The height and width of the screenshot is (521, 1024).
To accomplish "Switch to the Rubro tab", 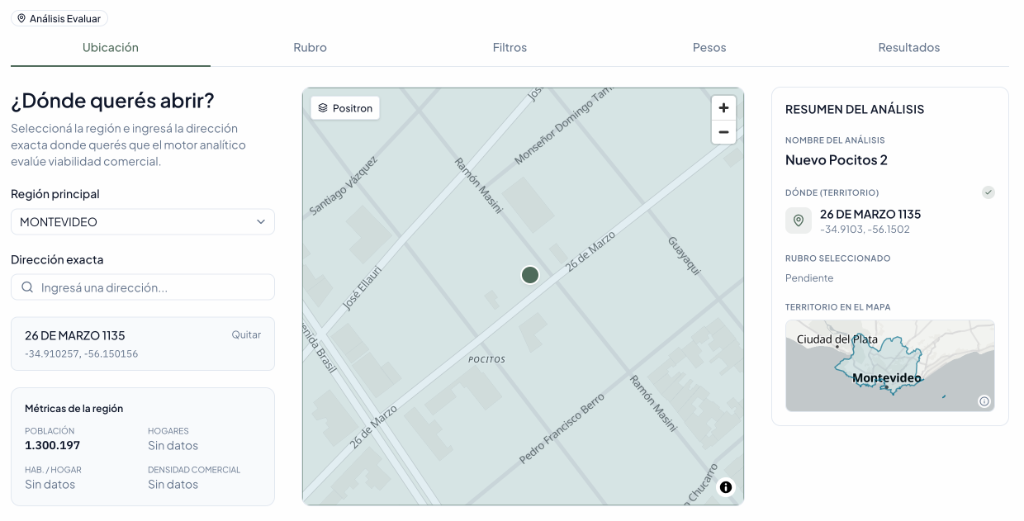I will tap(310, 48).
